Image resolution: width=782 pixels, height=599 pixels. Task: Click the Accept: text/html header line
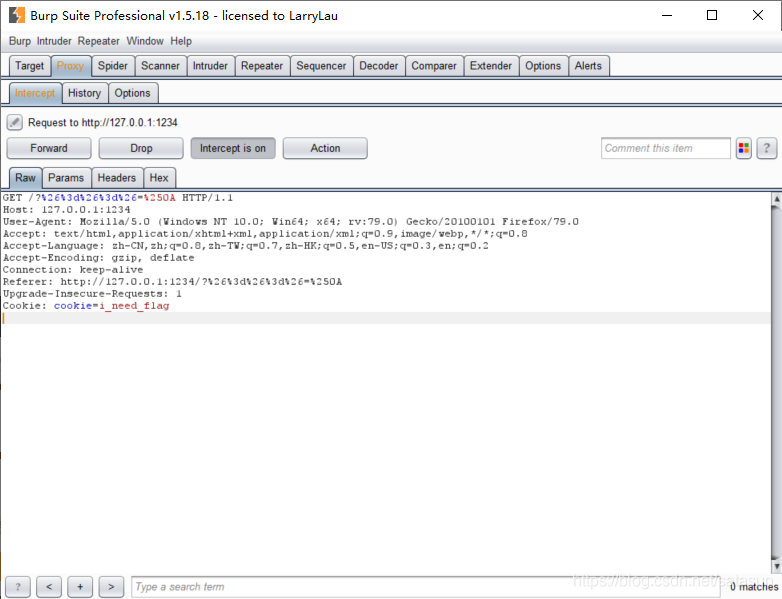[265, 234]
